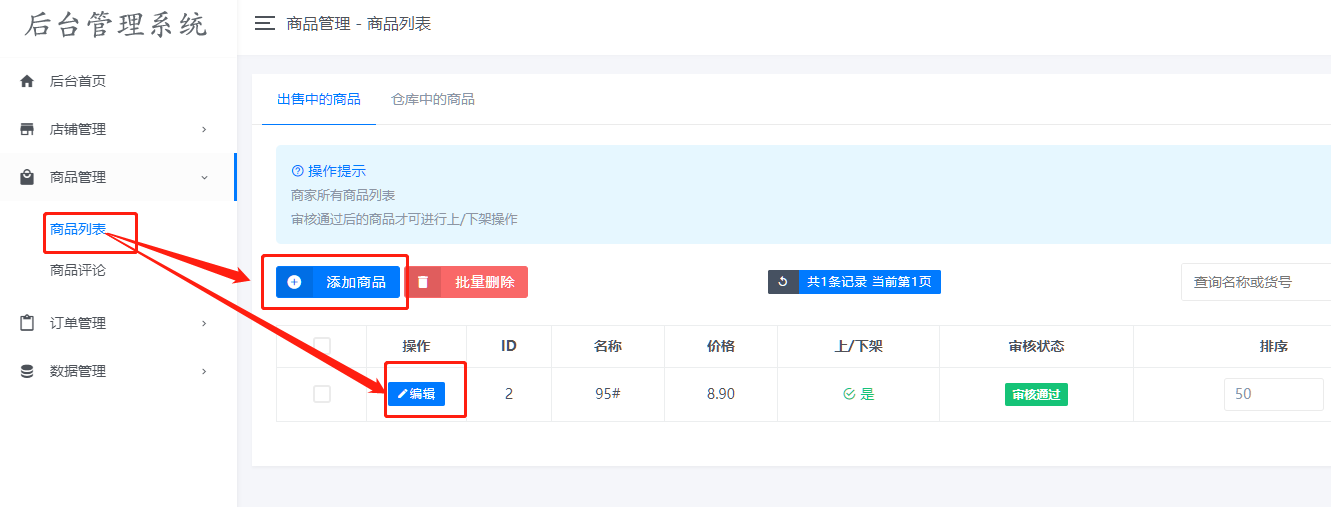
Task: Click the 编辑 button for product 95#
Action: 416,394
